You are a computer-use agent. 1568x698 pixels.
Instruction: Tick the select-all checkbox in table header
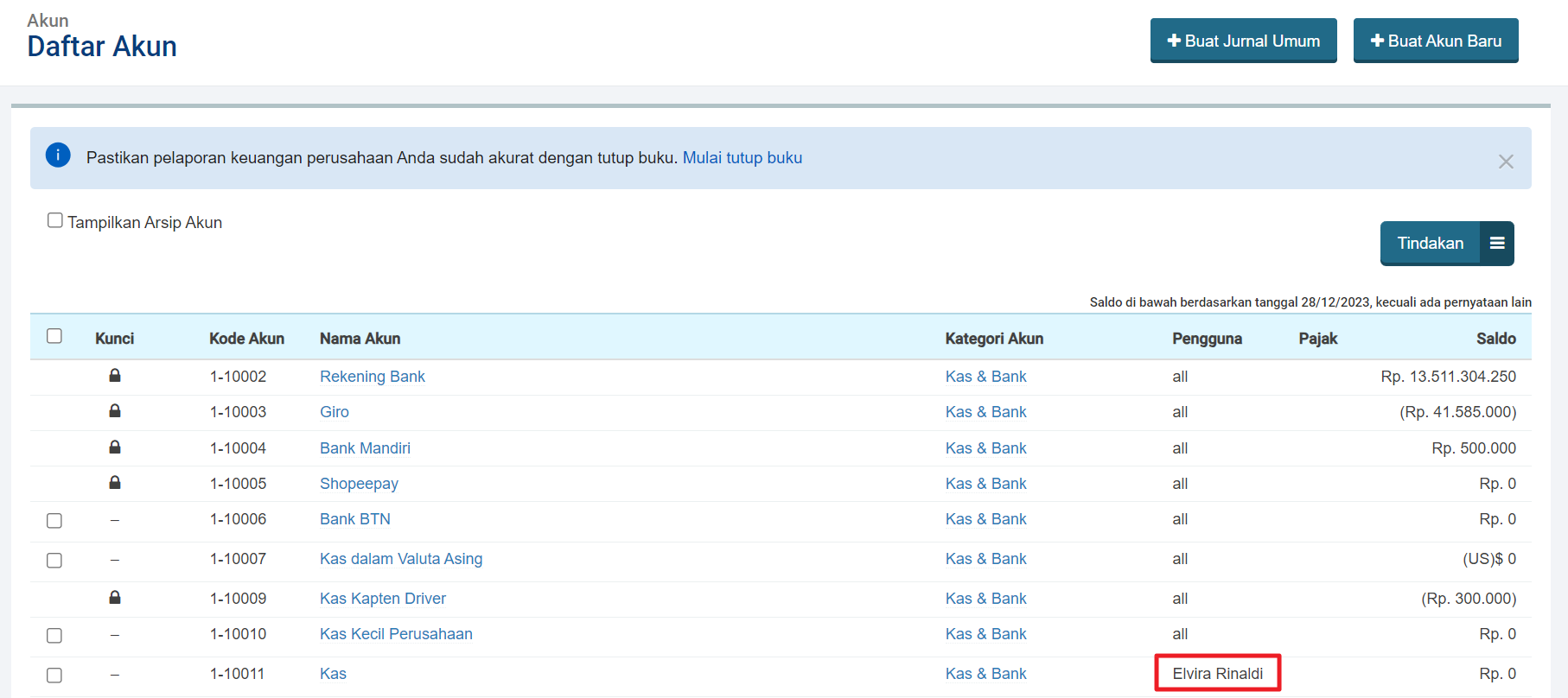(54, 336)
